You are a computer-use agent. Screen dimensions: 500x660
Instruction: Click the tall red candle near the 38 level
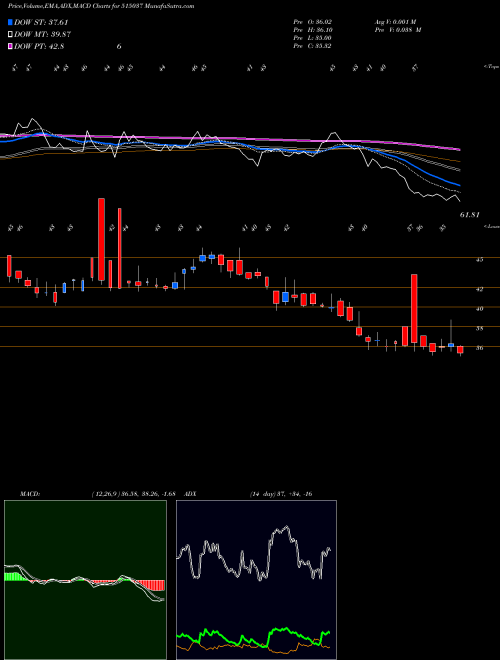[414, 308]
